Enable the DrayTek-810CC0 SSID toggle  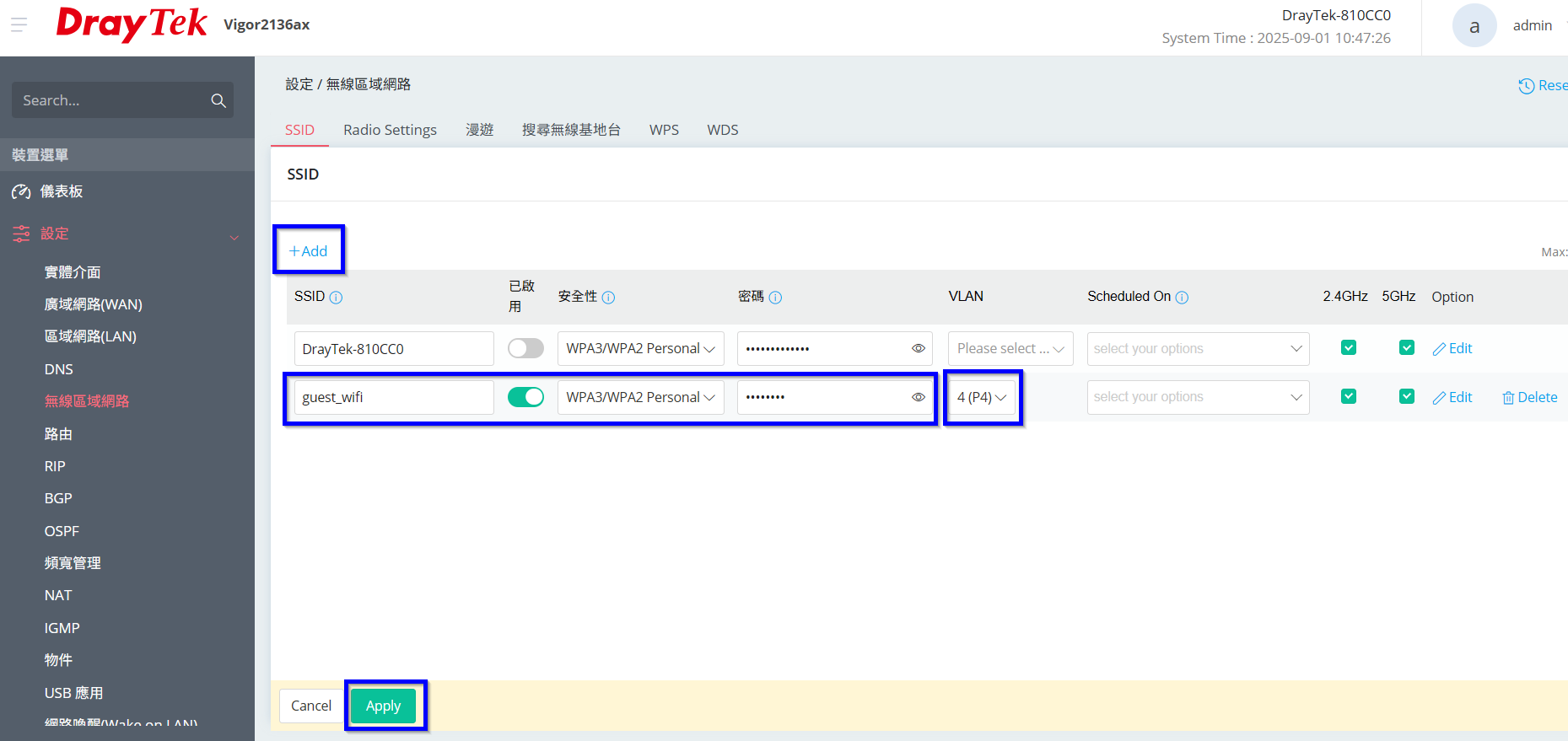coord(525,348)
